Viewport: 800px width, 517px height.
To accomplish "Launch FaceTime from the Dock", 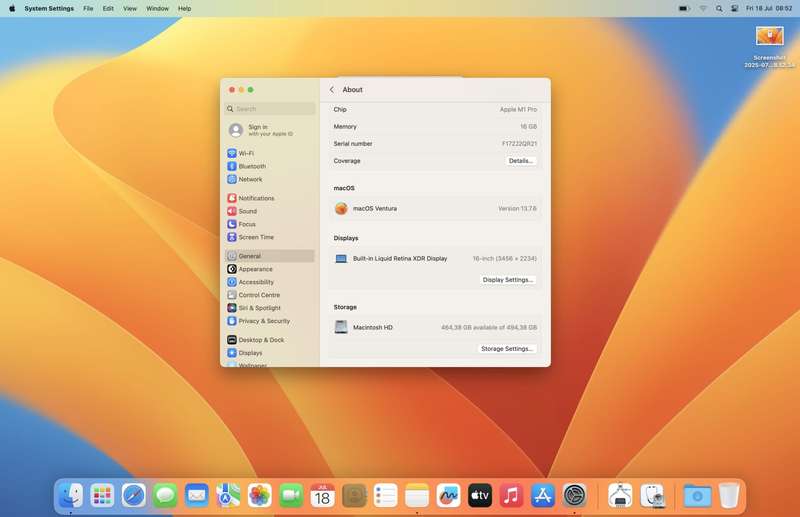I will click(x=291, y=495).
